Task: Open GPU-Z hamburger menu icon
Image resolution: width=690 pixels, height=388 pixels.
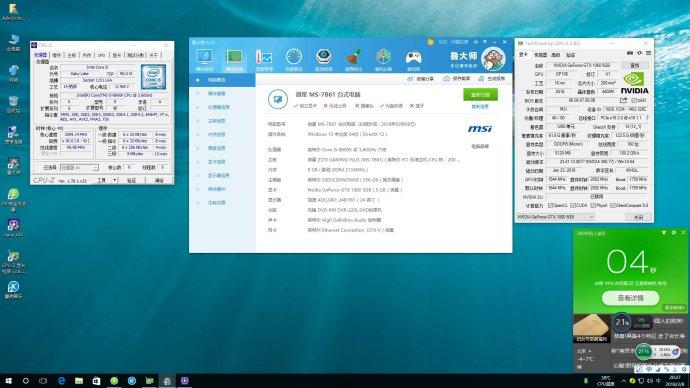Action: coord(648,53)
